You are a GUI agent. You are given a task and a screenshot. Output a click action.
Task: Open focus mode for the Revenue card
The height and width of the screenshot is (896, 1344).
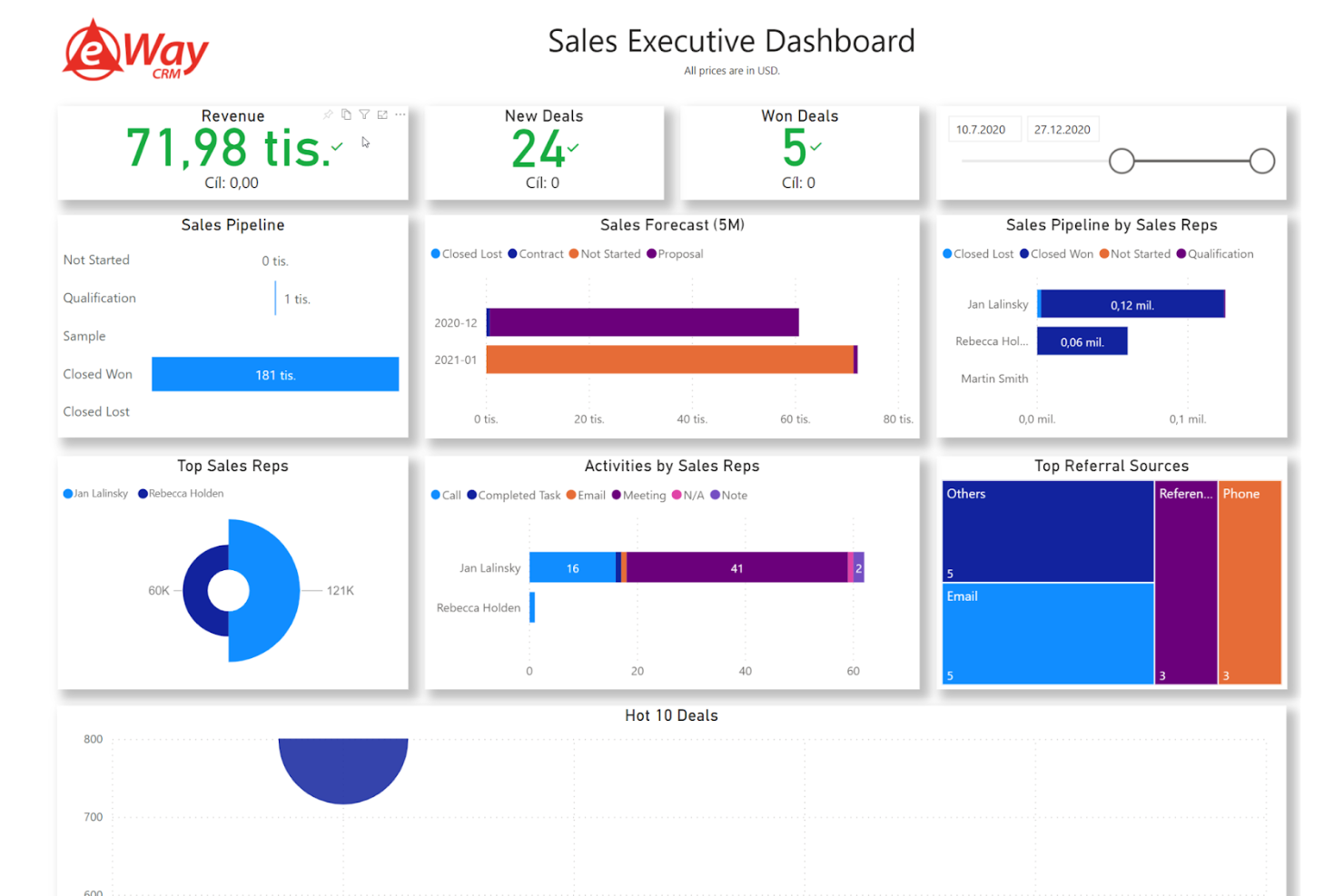tap(382, 114)
